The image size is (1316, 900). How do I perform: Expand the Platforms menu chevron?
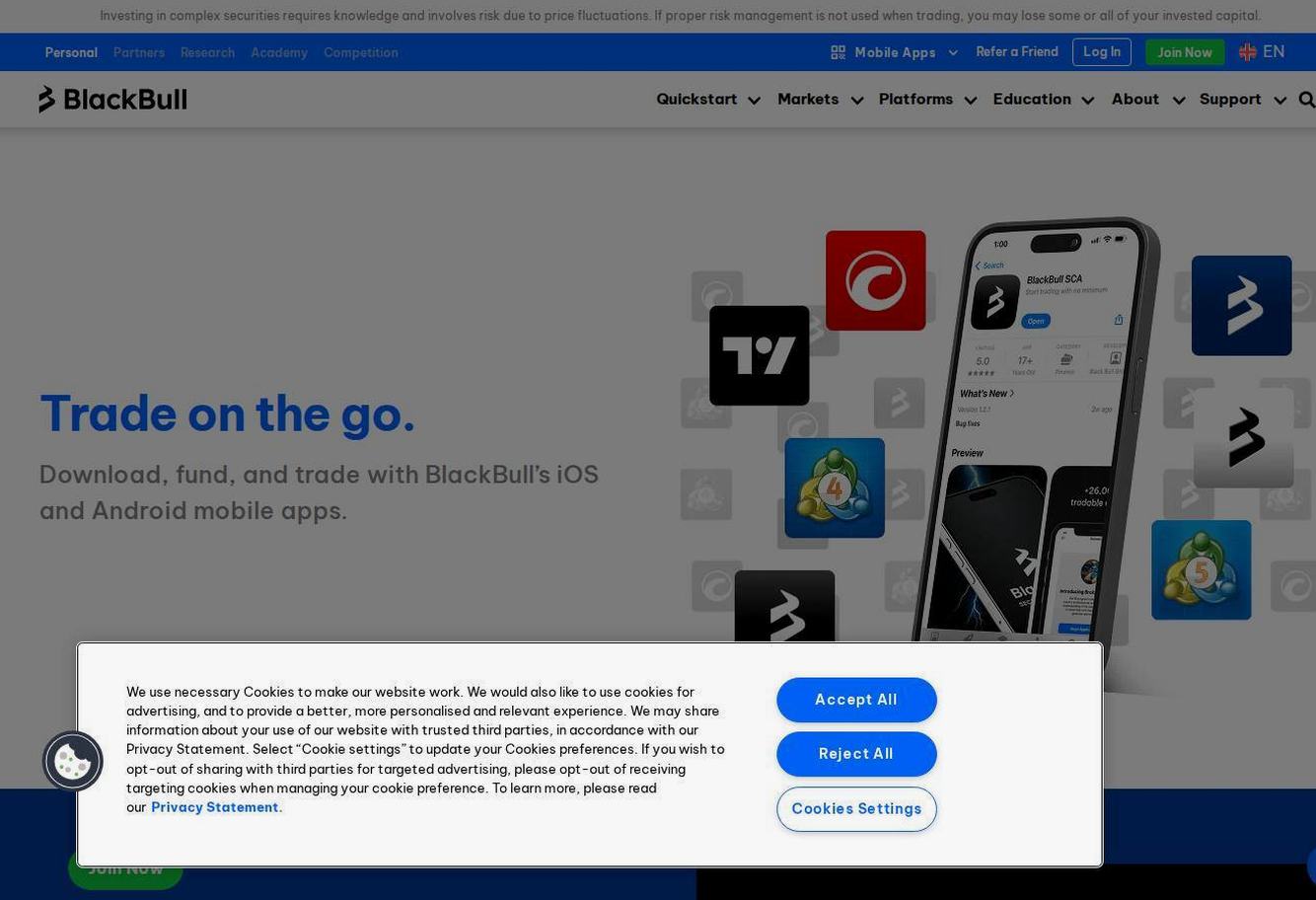click(x=970, y=101)
